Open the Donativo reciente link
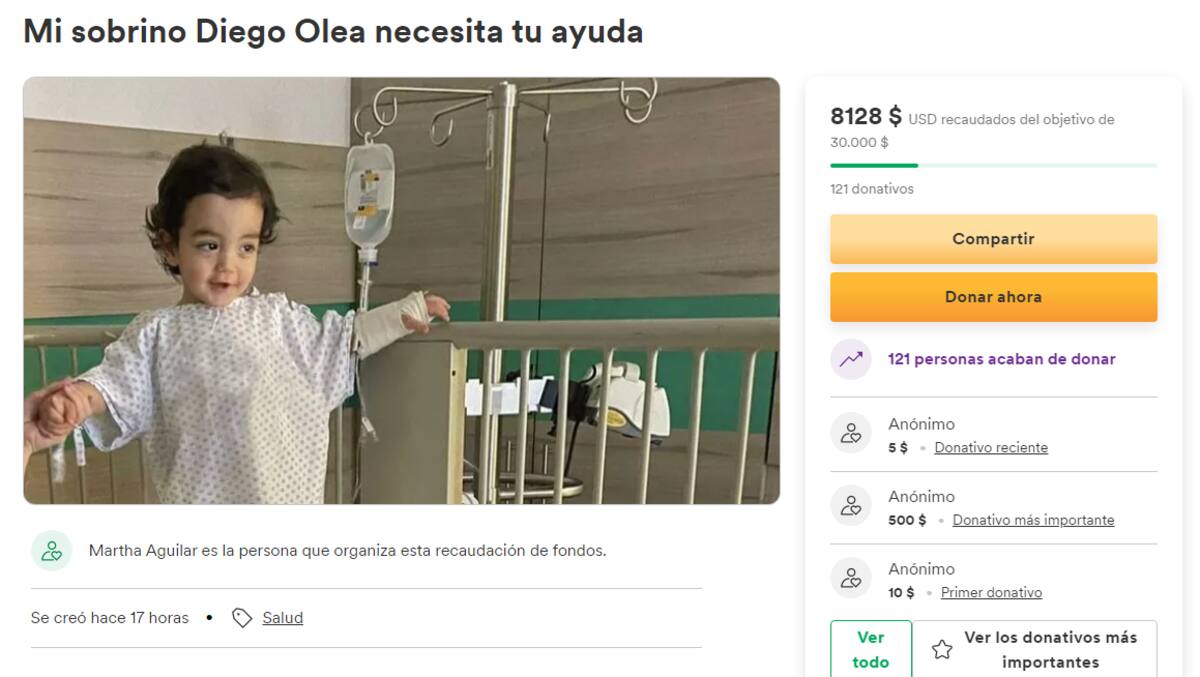Screen dimensions: 1200x677 tap(991, 448)
